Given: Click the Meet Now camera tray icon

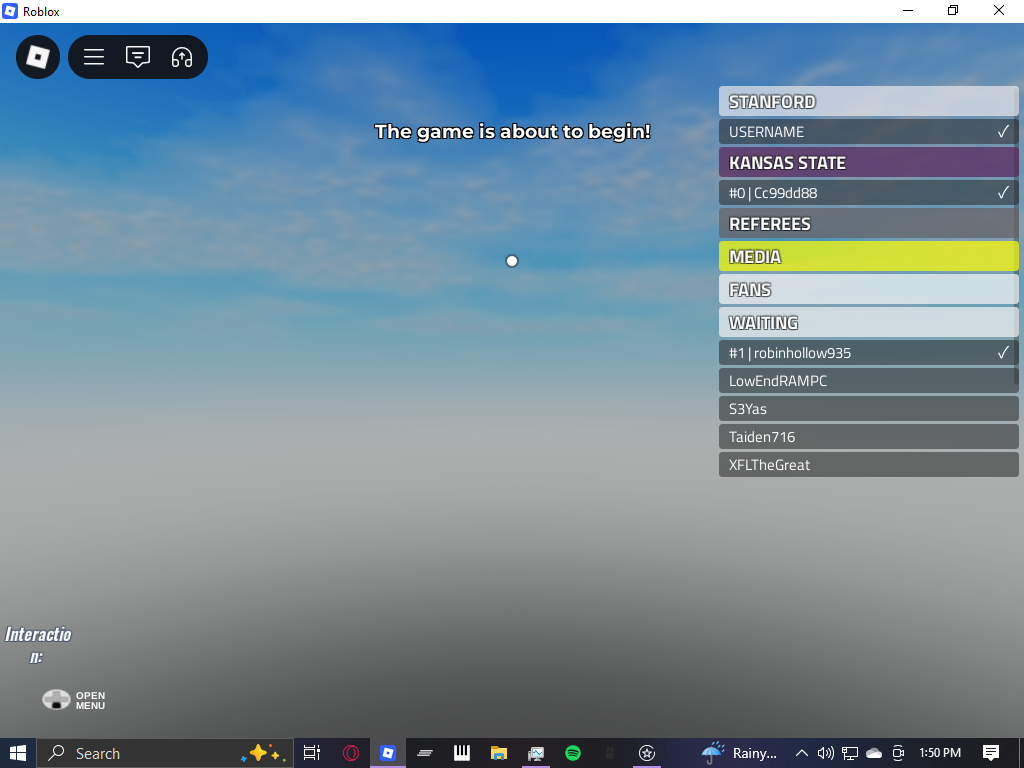Looking at the screenshot, I should [898, 753].
